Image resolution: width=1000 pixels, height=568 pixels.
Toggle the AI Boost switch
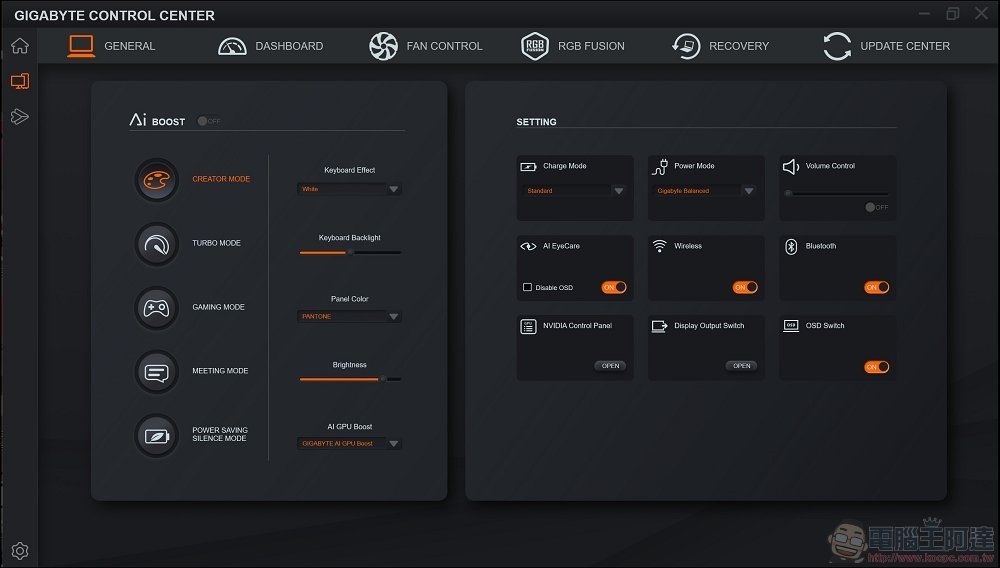(208, 120)
